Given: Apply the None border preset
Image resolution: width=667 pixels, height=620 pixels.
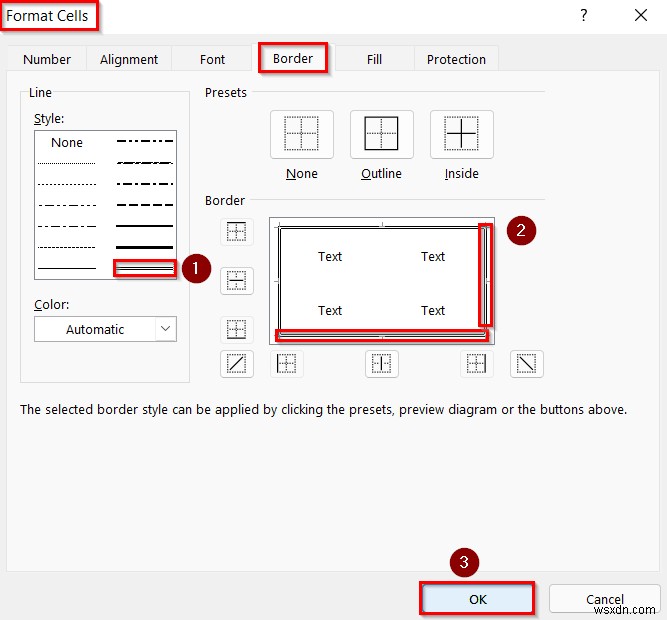Looking at the screenshot, I should tap(302, 134).
